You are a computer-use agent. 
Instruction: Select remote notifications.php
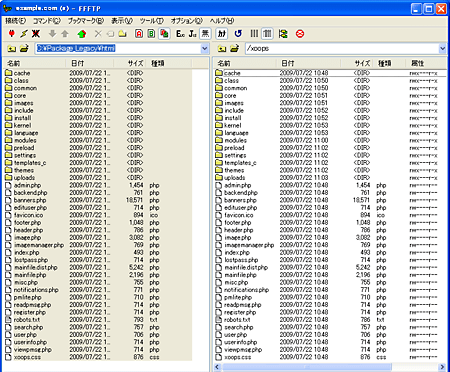247,290
